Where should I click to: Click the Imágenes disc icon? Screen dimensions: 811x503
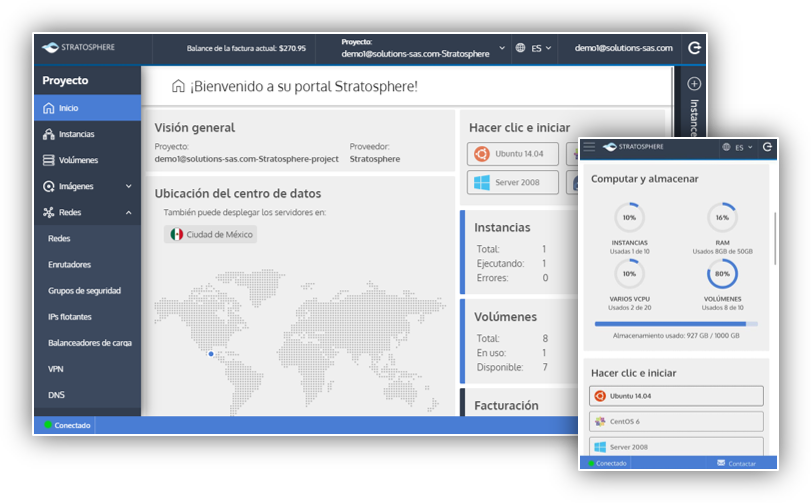[49, 186]
